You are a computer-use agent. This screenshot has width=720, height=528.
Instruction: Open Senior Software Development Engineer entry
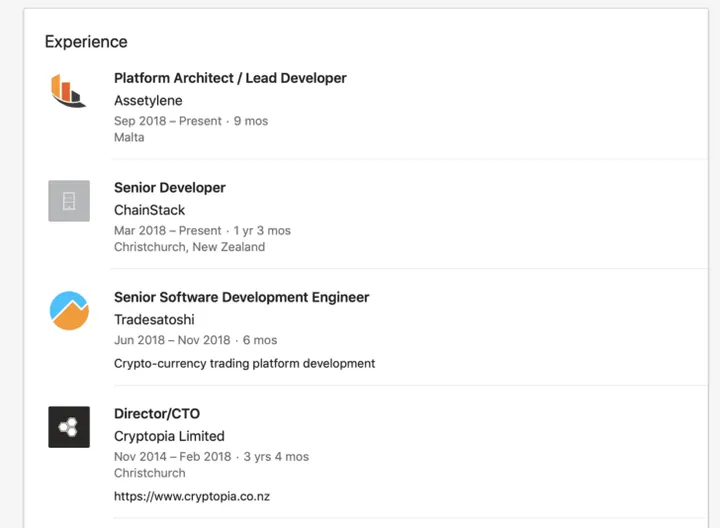point(241,297)
